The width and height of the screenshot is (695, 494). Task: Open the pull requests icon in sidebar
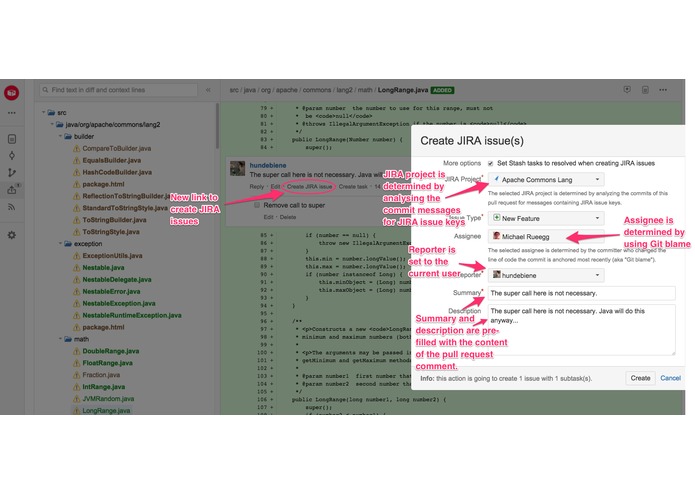[x=12, y=189]
